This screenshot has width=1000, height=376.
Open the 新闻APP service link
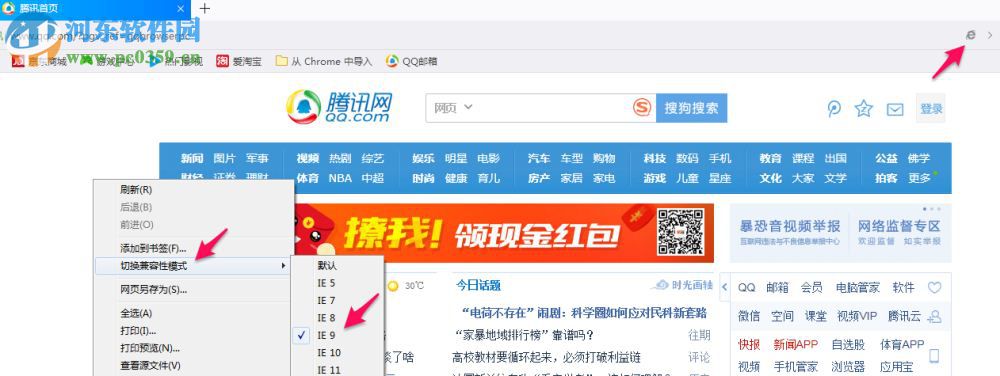tap(795, 345)
